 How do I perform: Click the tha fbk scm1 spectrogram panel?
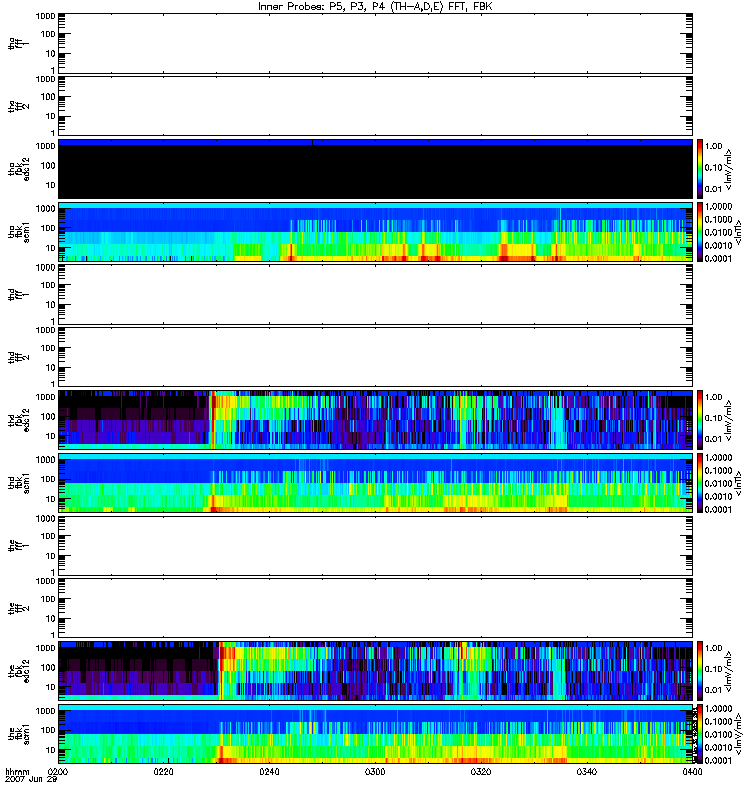tap(375, 232)
